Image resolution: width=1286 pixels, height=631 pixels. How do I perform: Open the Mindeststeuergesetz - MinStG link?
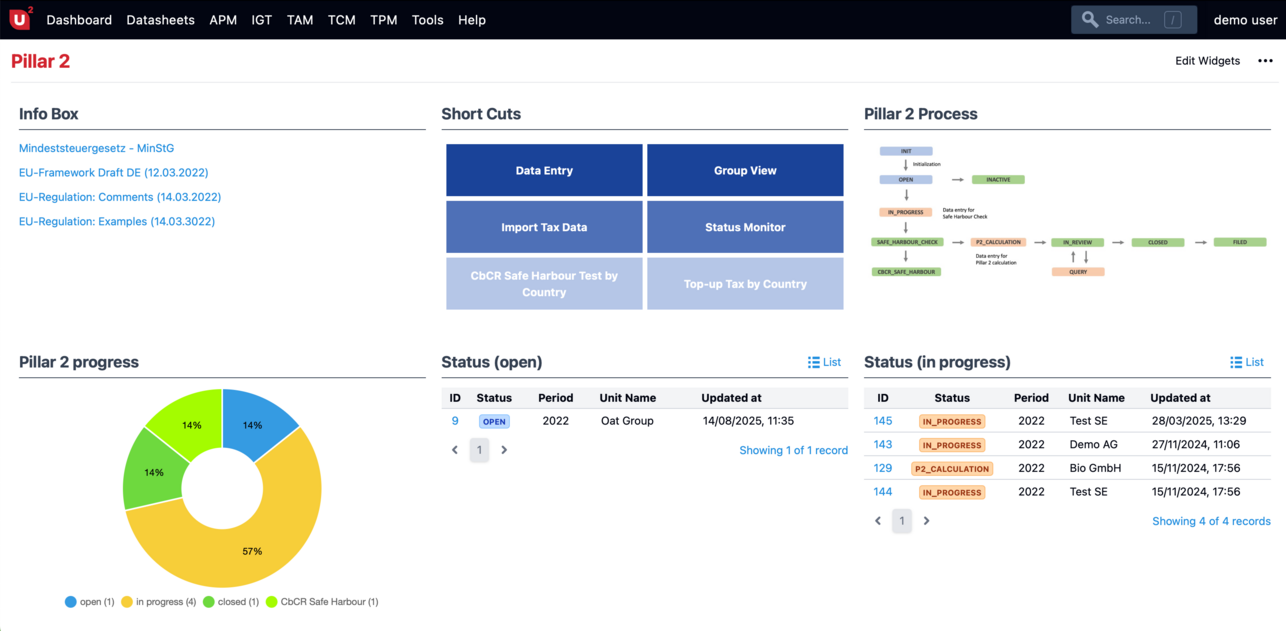pos(96,148)
